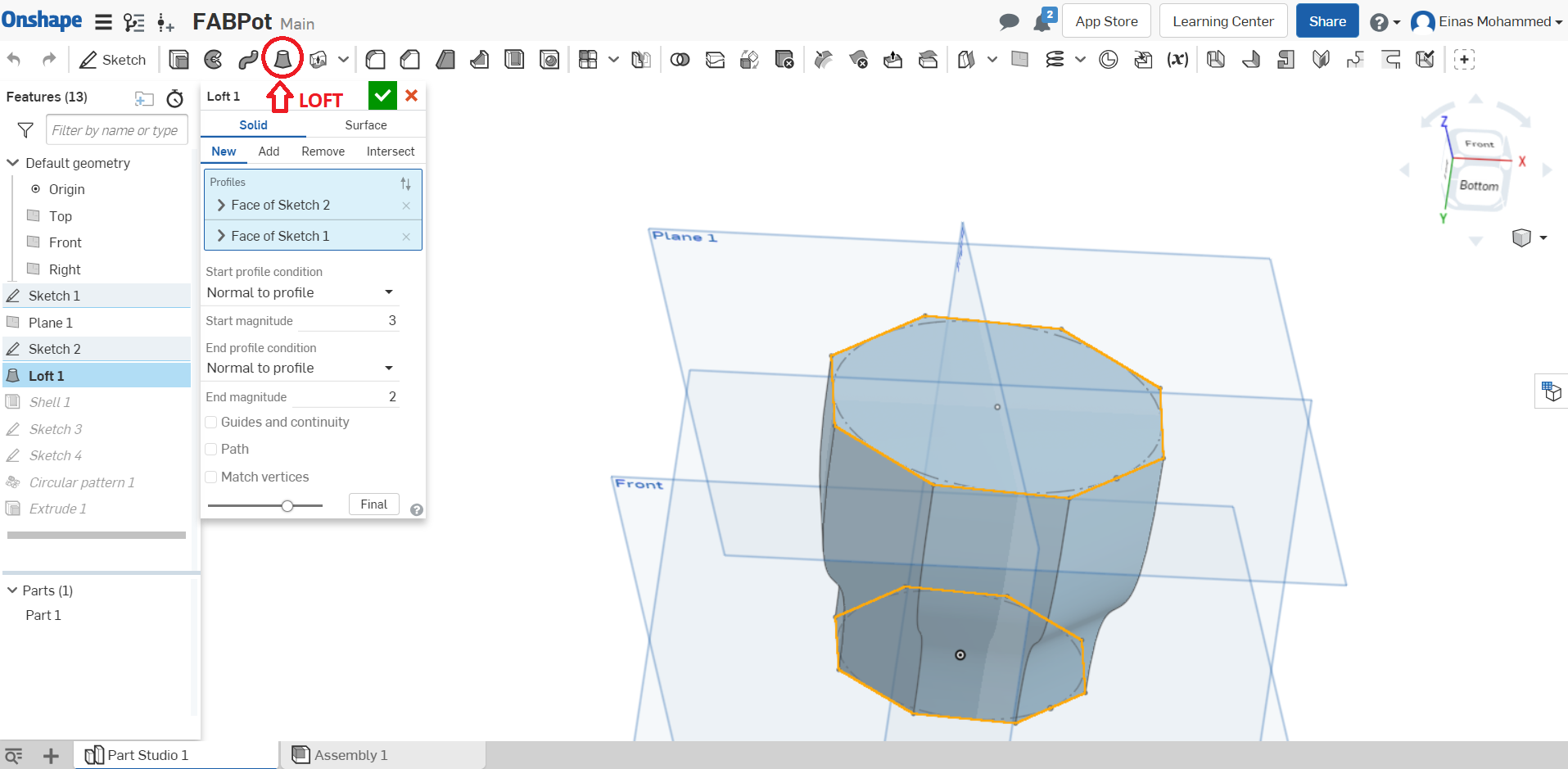The height and width of the screenshot is (769, 1568).
Task: Select the Boolean tool
Action: point(680,60)
